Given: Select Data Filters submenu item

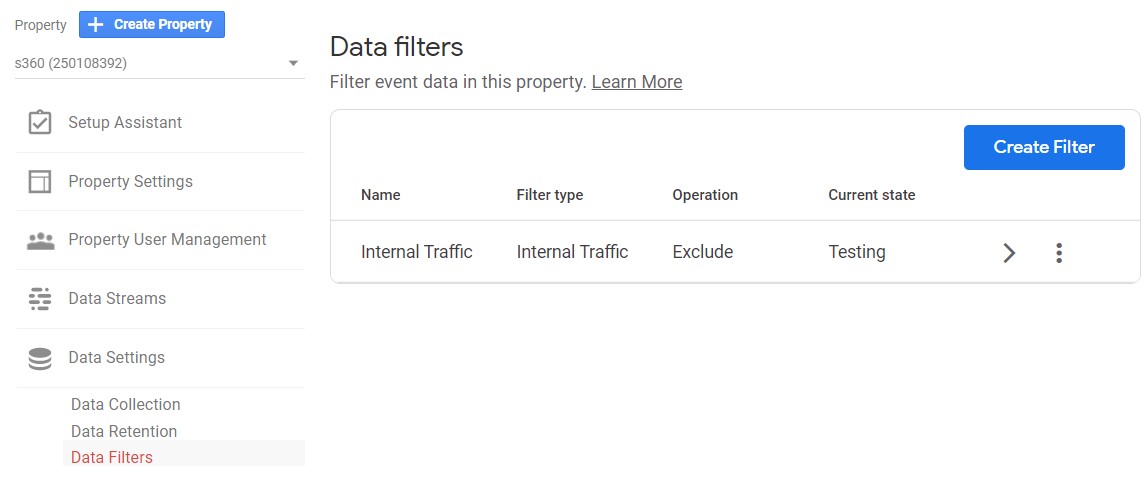Looking at the screenshot, I should pos(112,457).
